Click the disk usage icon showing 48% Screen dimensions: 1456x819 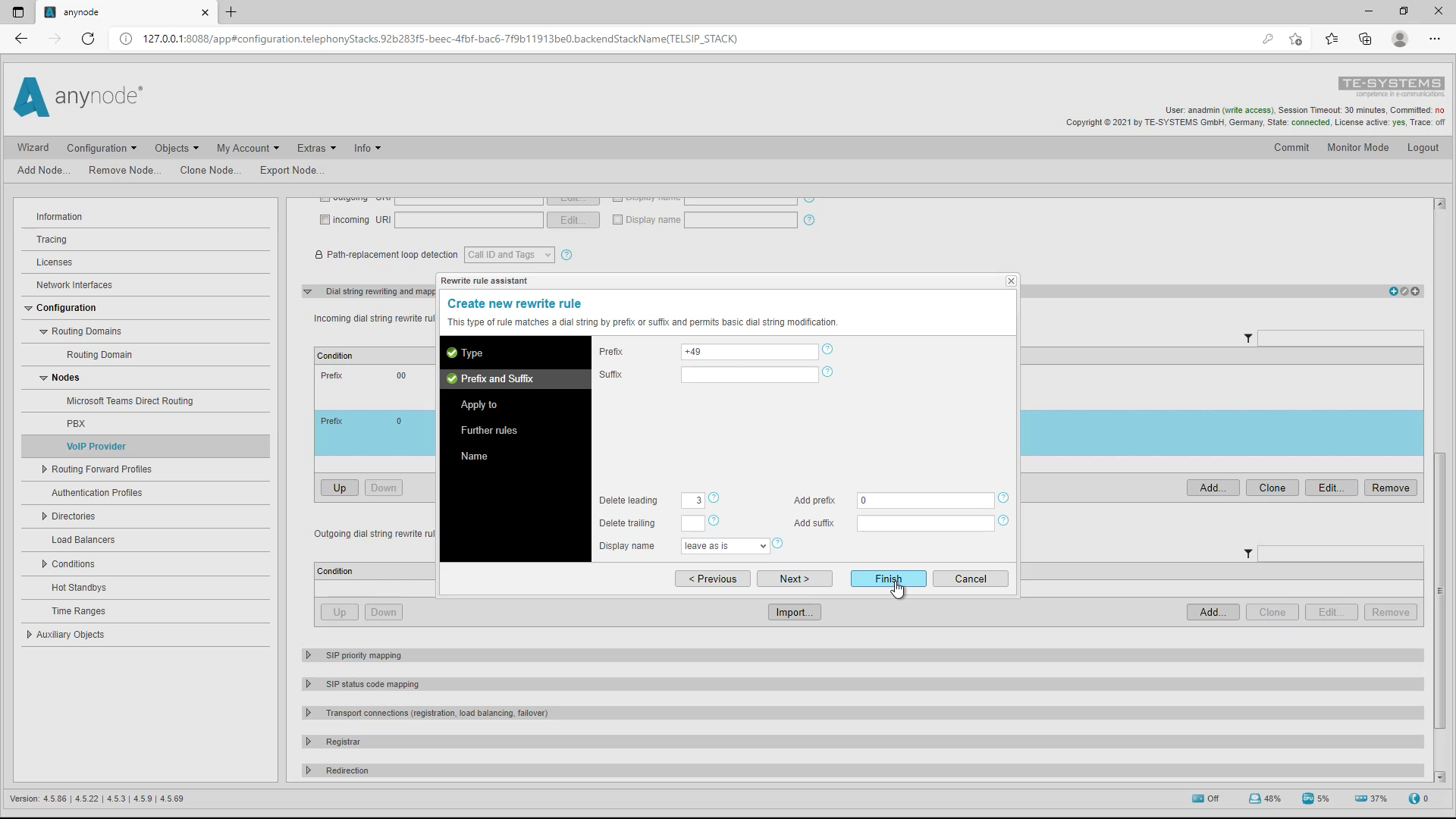coord(1255,799)
